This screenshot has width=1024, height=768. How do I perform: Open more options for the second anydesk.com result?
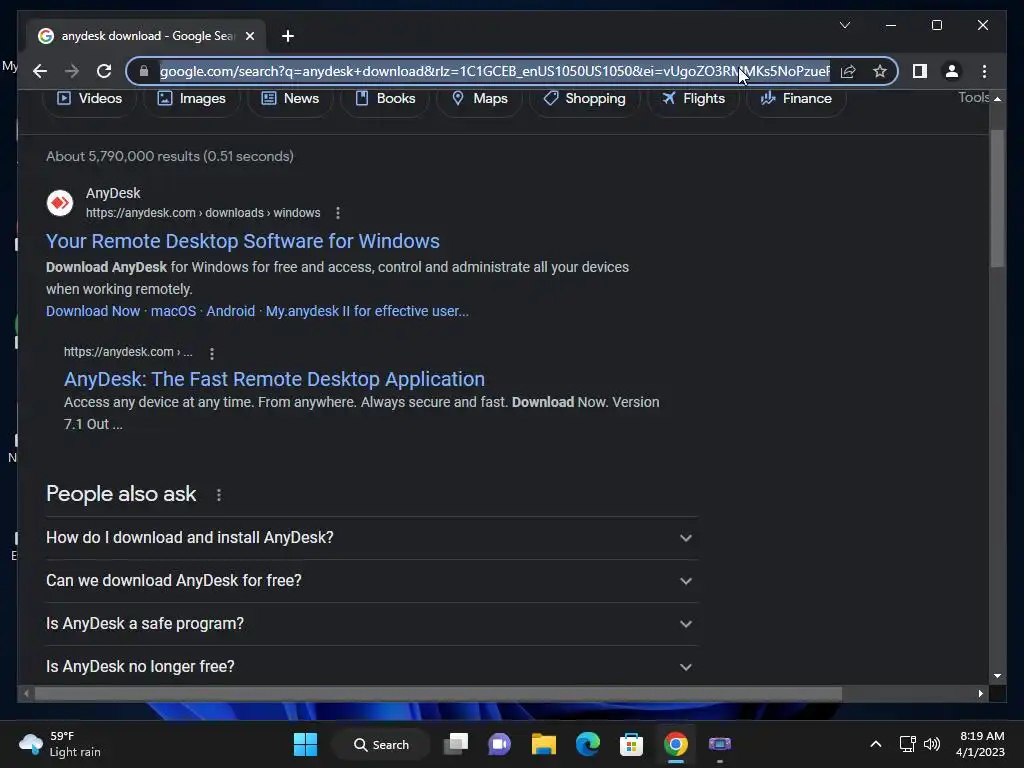(212, 353)
